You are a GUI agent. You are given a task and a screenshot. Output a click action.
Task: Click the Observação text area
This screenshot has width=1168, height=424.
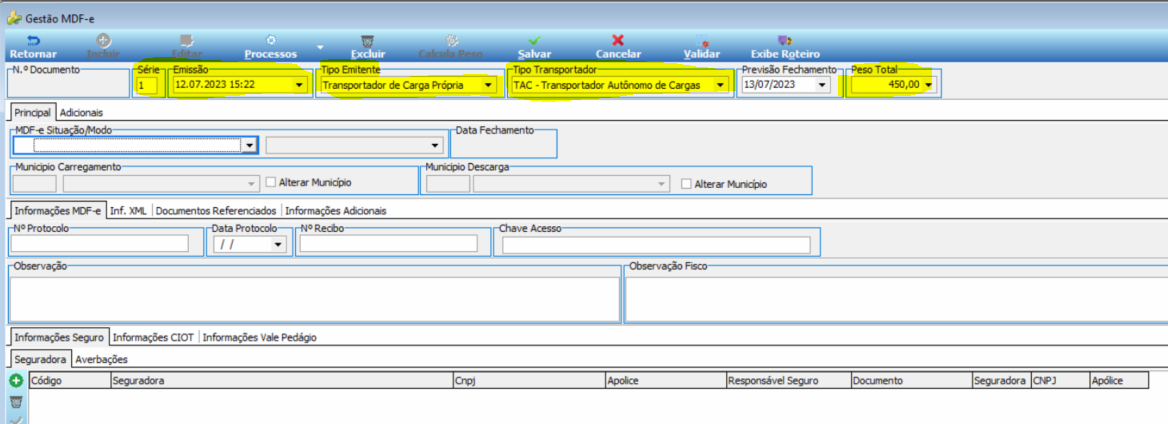point(314,299)
